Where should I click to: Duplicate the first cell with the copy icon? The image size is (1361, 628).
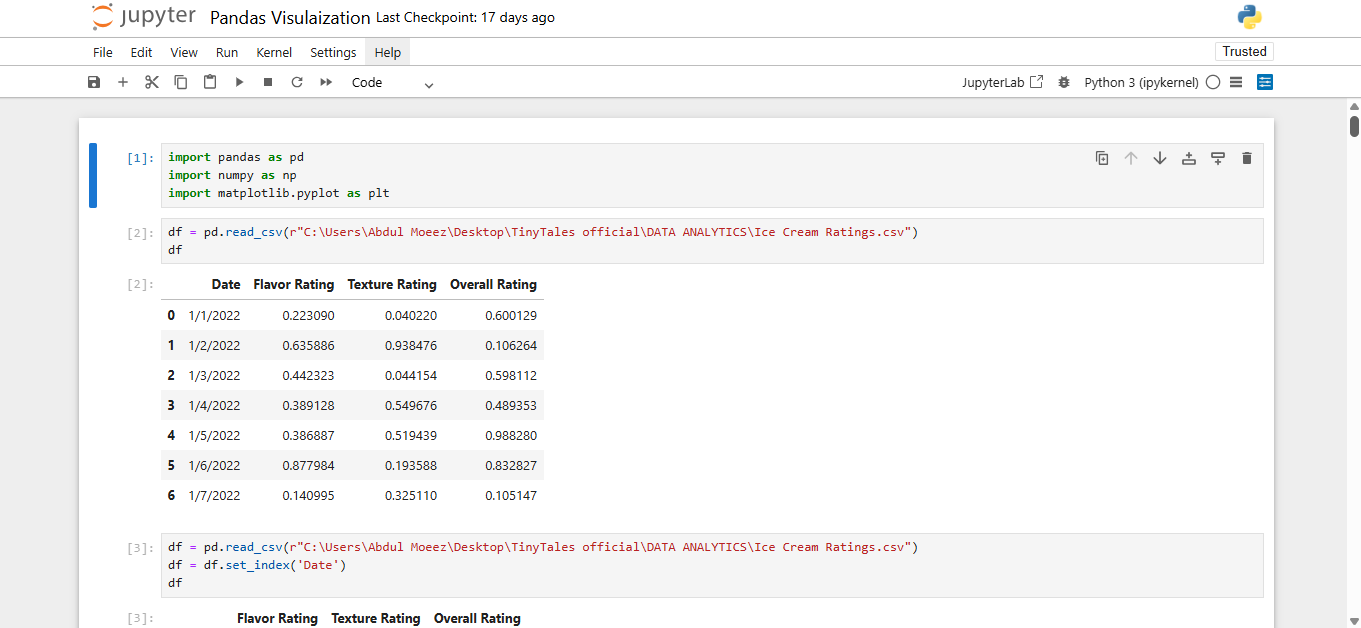1102,158
